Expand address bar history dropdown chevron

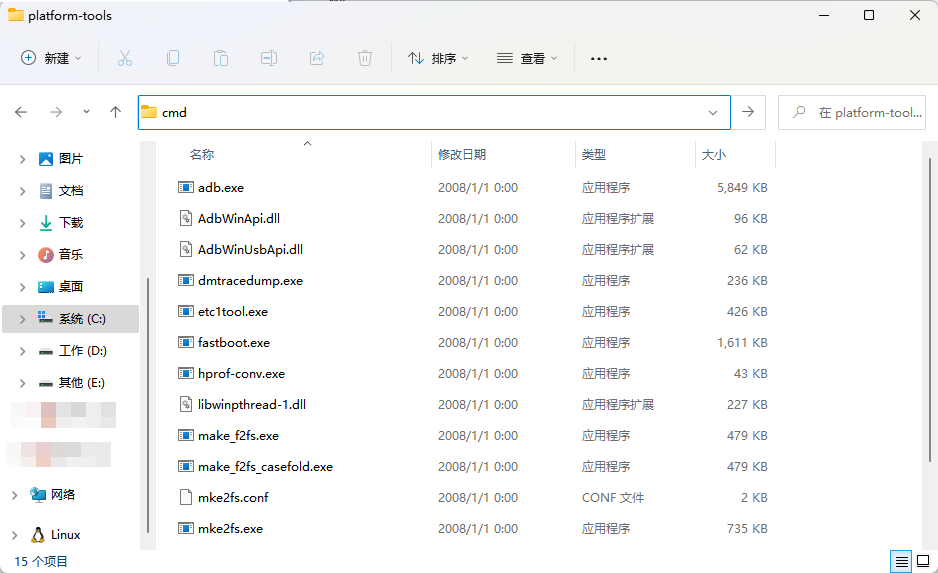713,112
